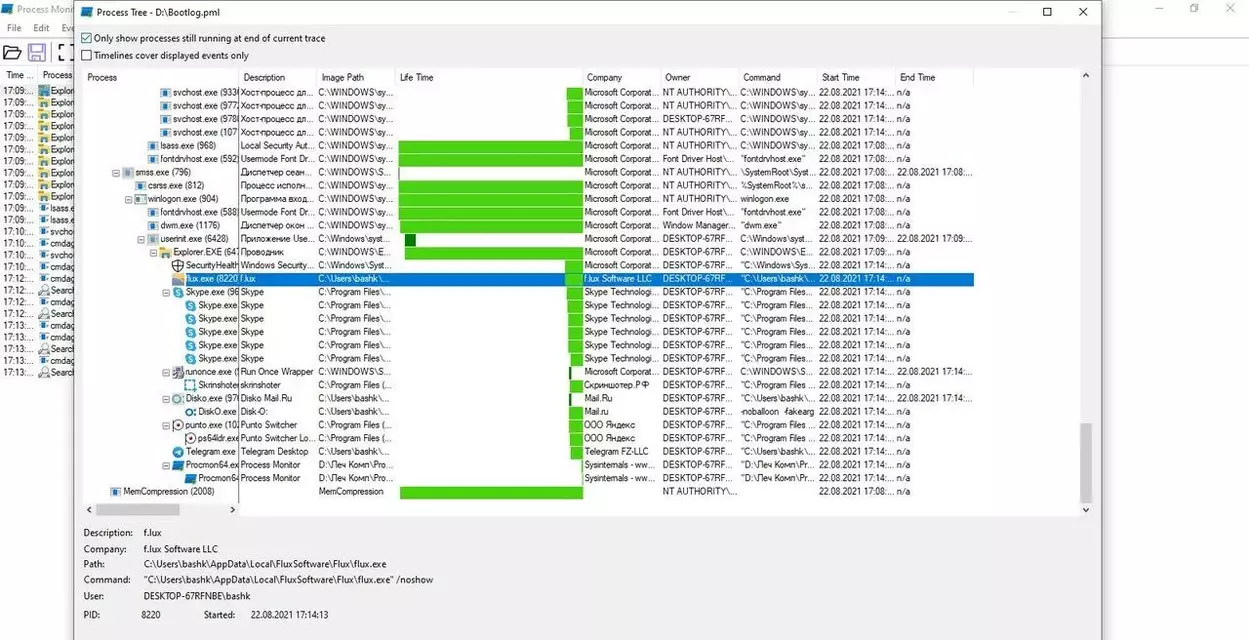
Task: Click the scroll up arrow of process list
Action: point(1086,76)
